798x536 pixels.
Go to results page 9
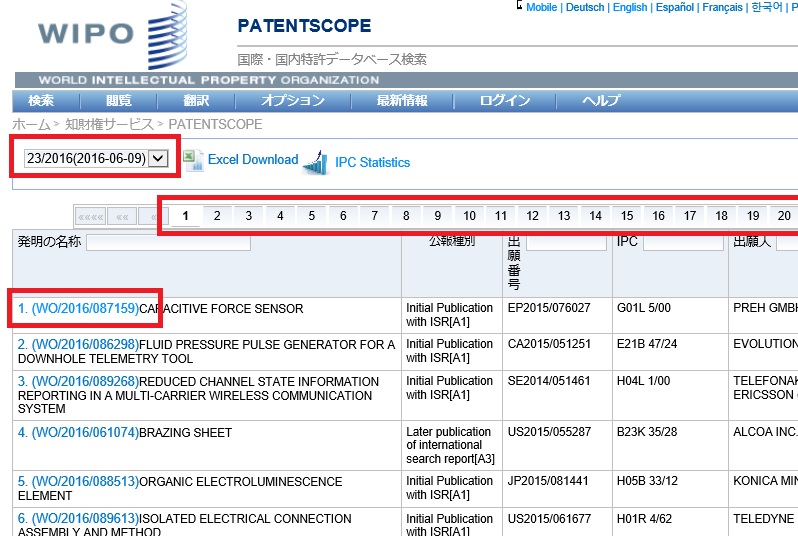pos(438,216)
